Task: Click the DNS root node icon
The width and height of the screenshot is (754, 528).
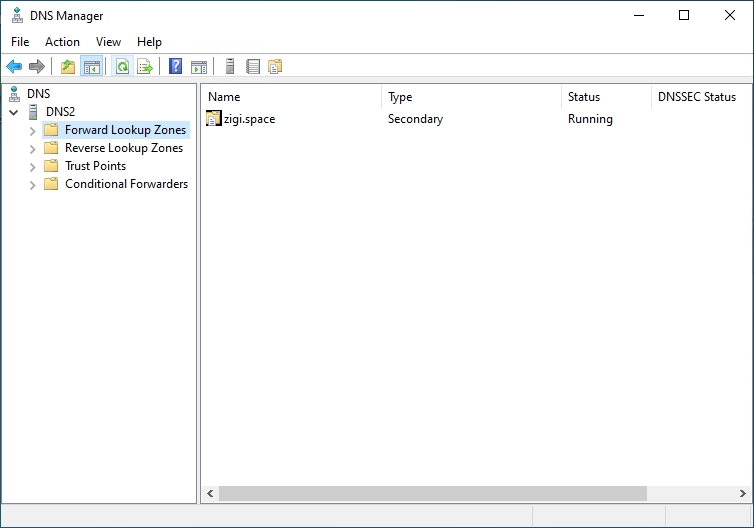Action: [14, 94]
